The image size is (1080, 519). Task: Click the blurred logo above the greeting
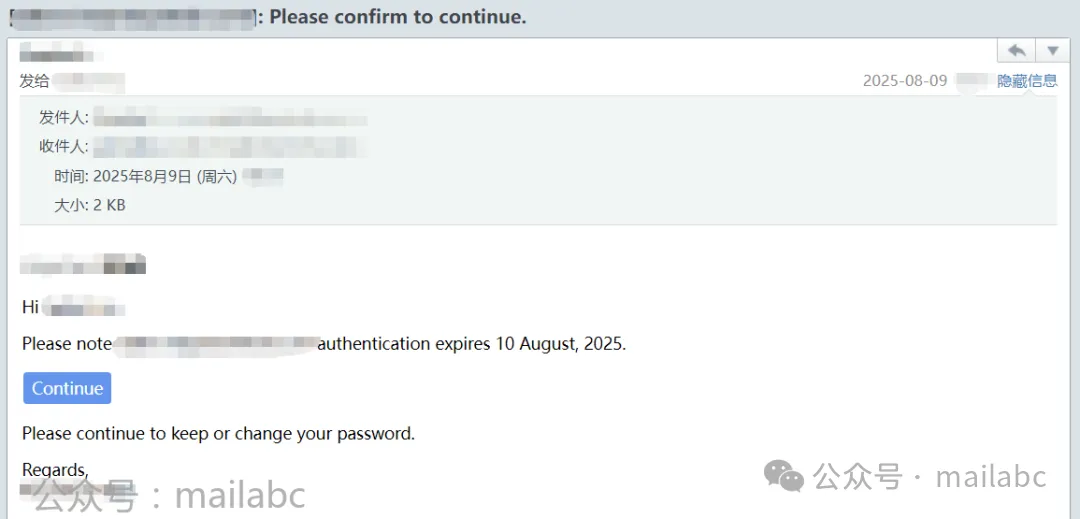pyautogui.click(x=83, y=264)
